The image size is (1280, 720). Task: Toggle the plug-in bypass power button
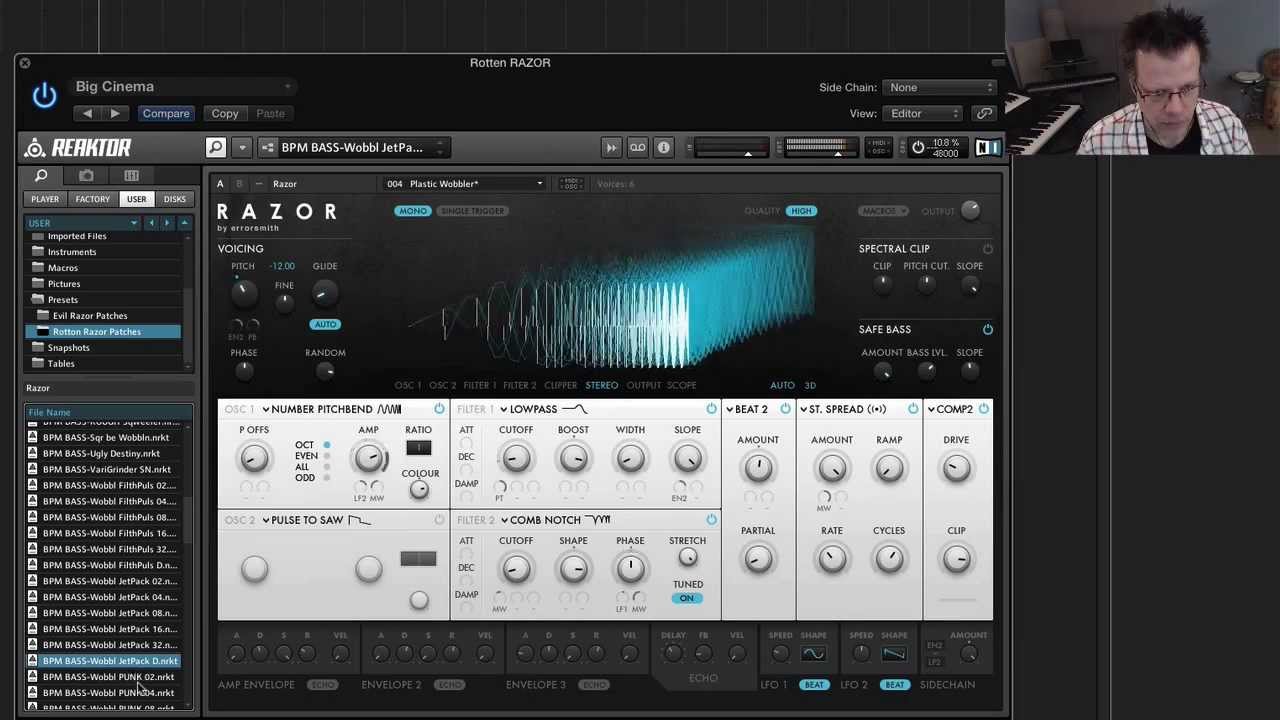44,96
